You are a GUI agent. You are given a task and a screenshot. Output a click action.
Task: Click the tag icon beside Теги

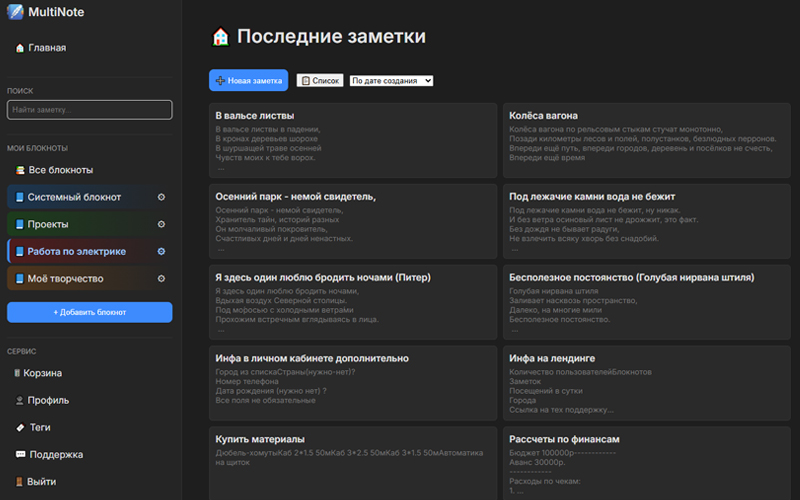(x=20, y=428)
